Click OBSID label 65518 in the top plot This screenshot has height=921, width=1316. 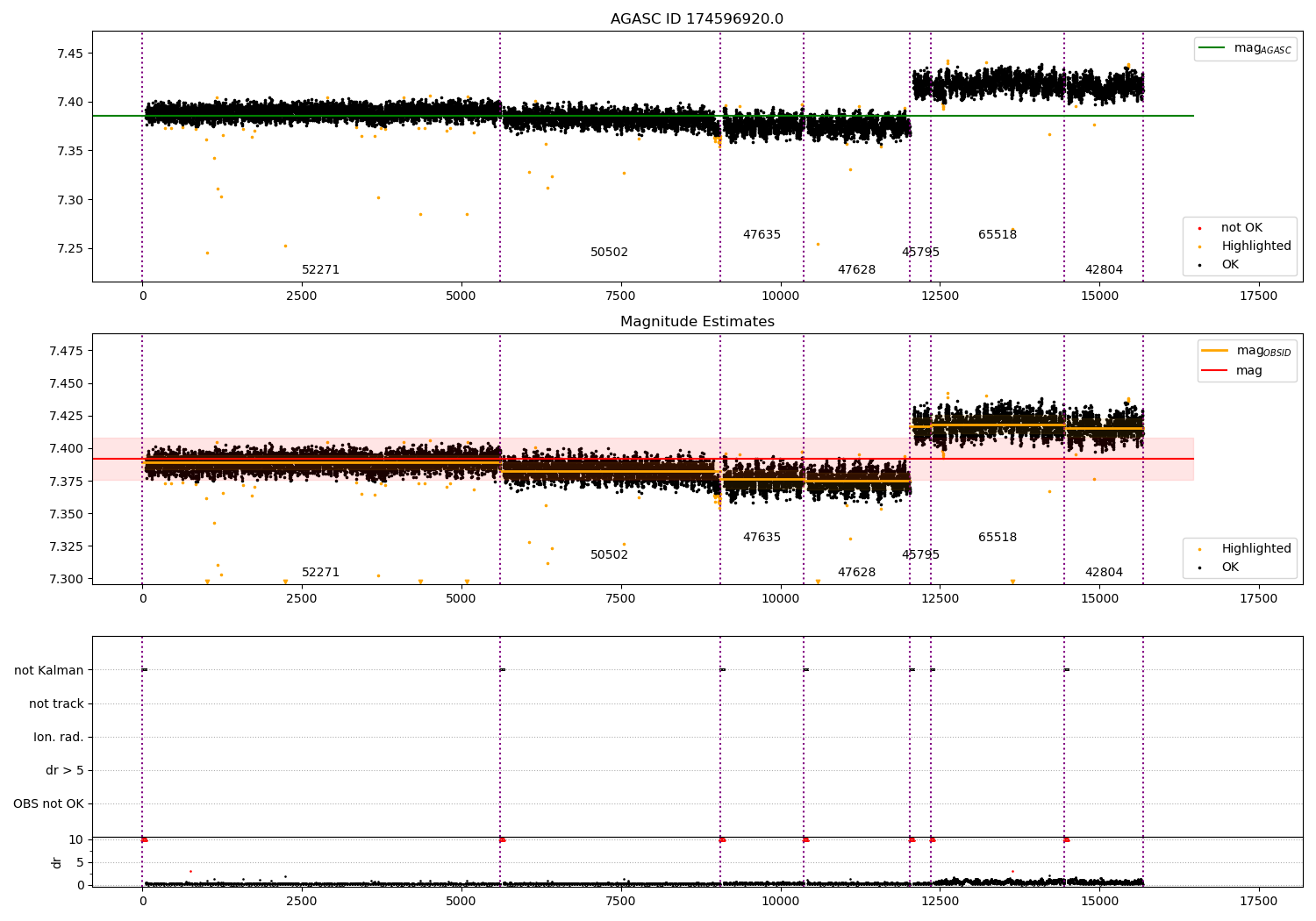(x=998, y=235)
